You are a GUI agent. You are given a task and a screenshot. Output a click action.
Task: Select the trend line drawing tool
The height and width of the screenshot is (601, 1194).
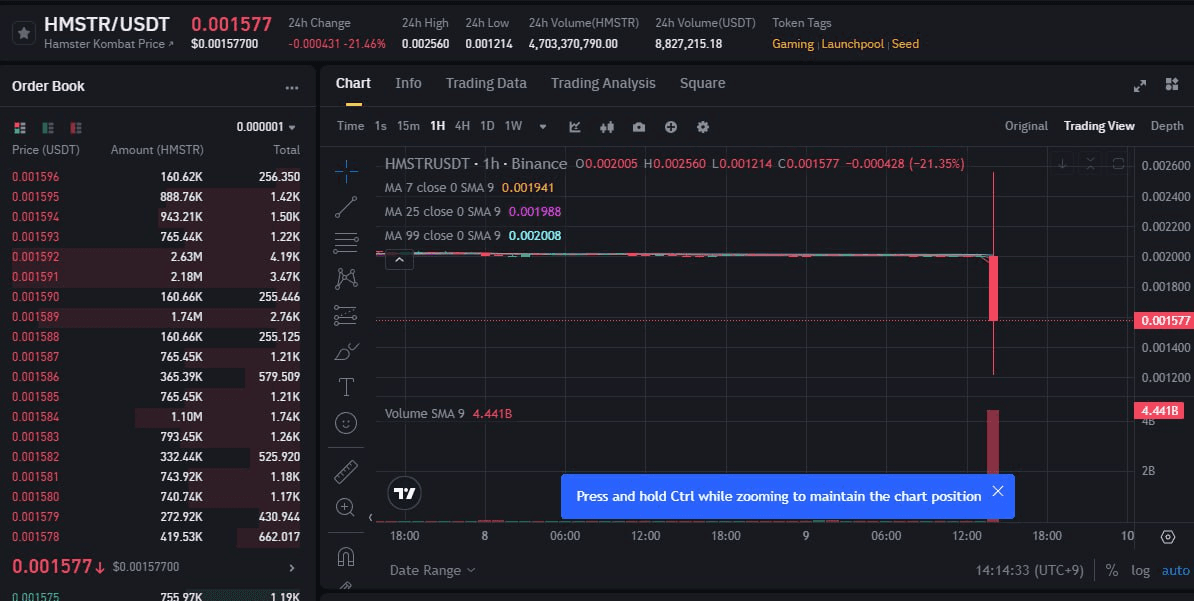346,207
